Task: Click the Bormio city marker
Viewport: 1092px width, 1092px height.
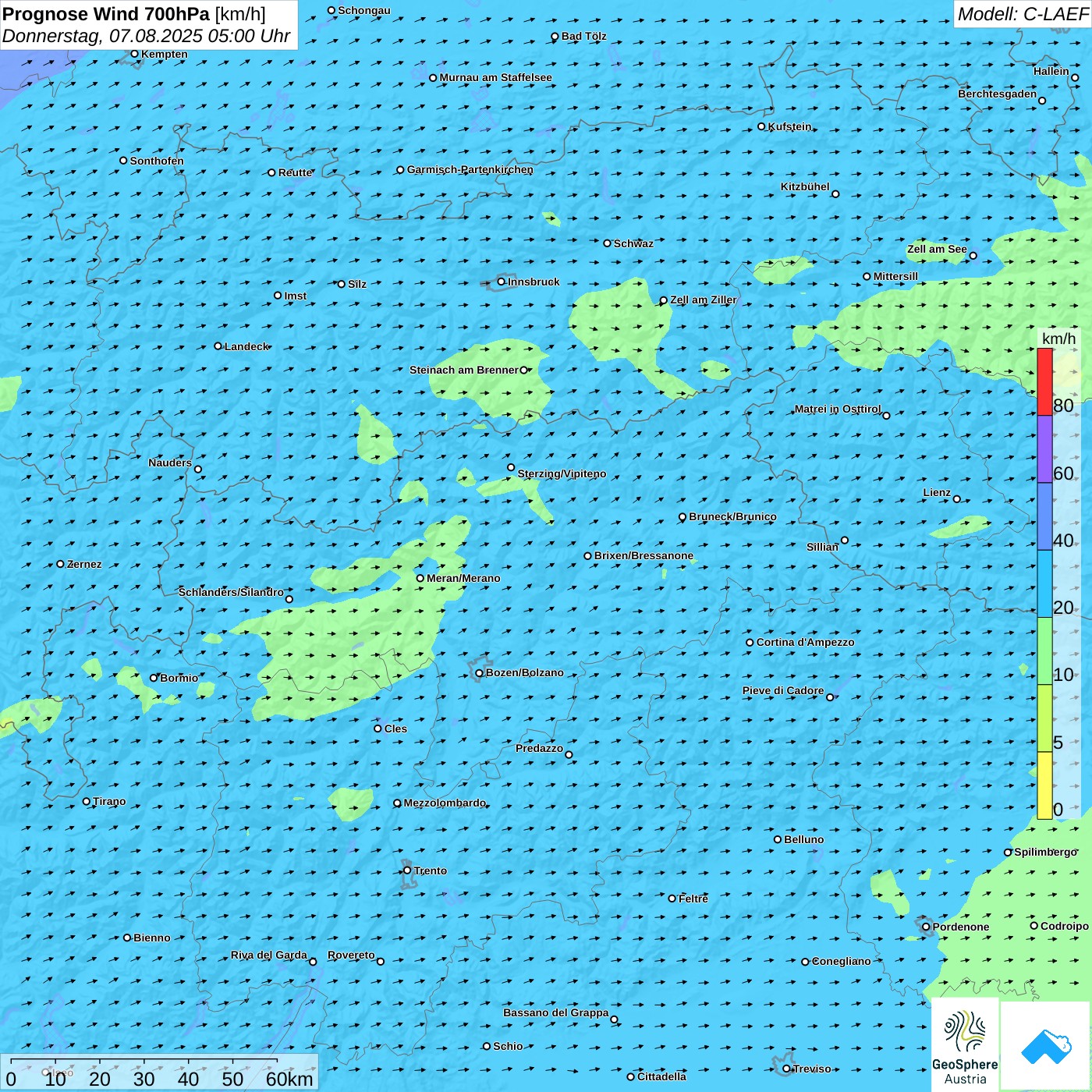Action: (154, 678)
